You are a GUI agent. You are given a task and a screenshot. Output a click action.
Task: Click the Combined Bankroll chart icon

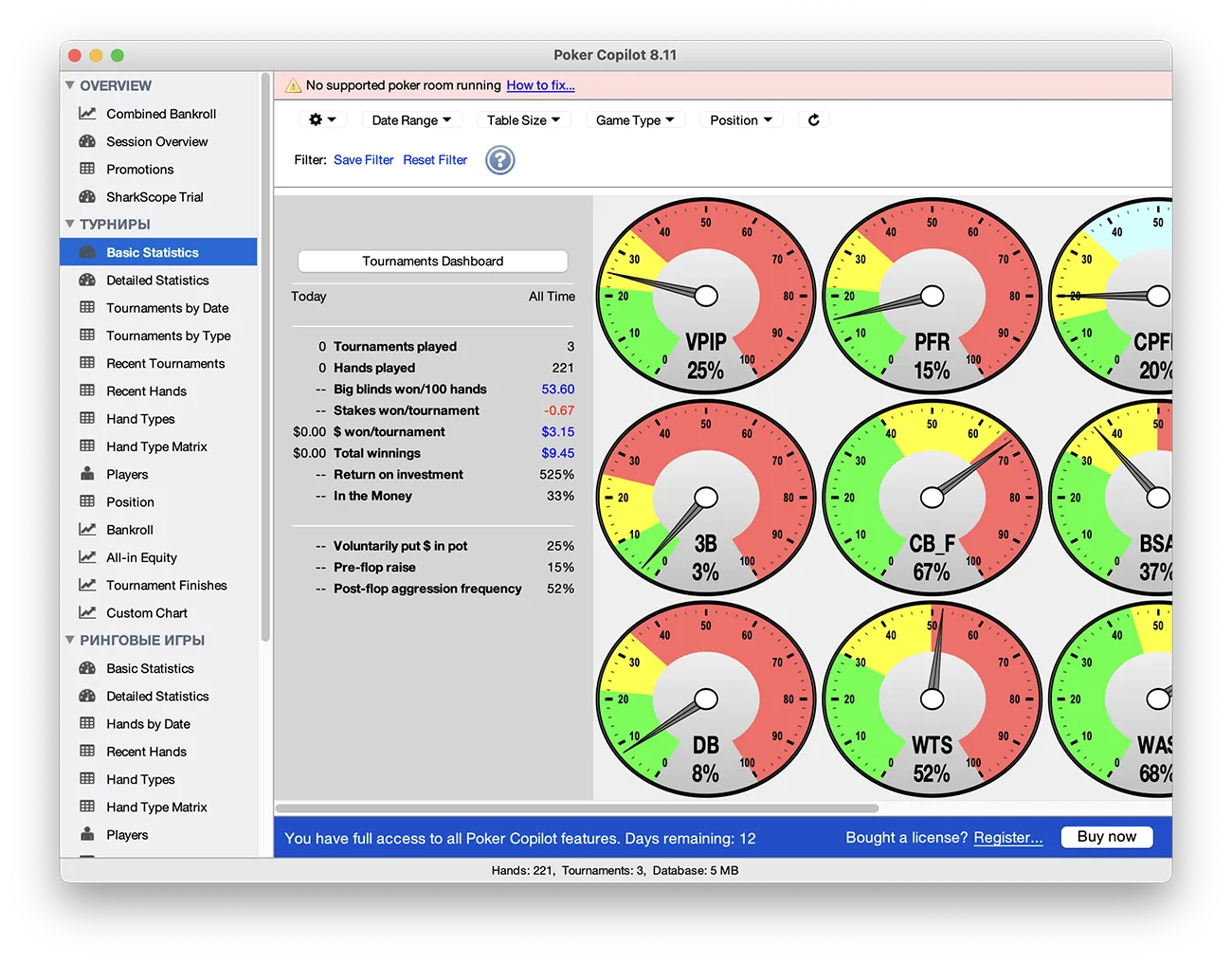coord(87,114)
